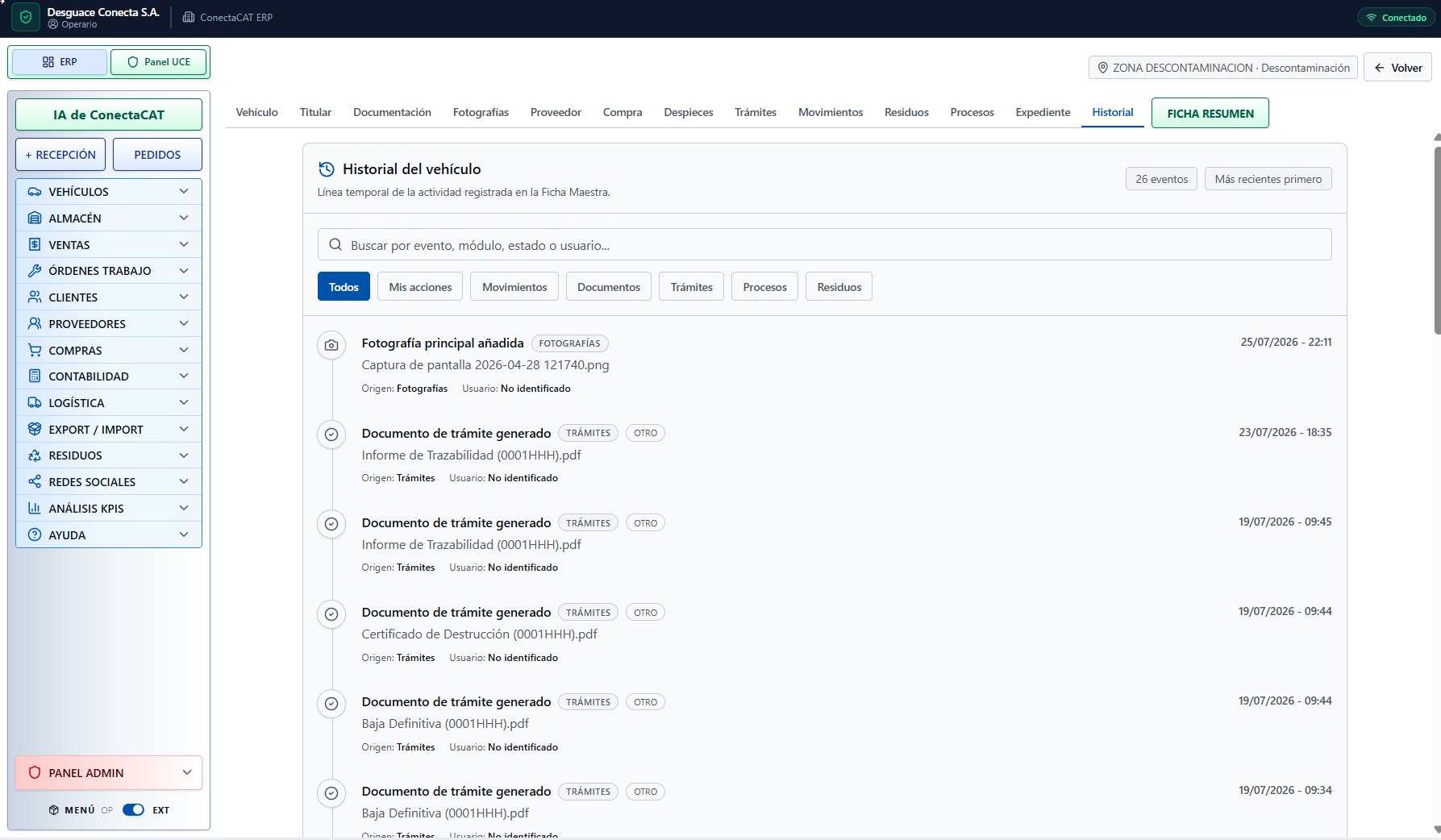Click the COMPRAS shopping cart icon
The image size is (1441, 840).
pos(35,351)
